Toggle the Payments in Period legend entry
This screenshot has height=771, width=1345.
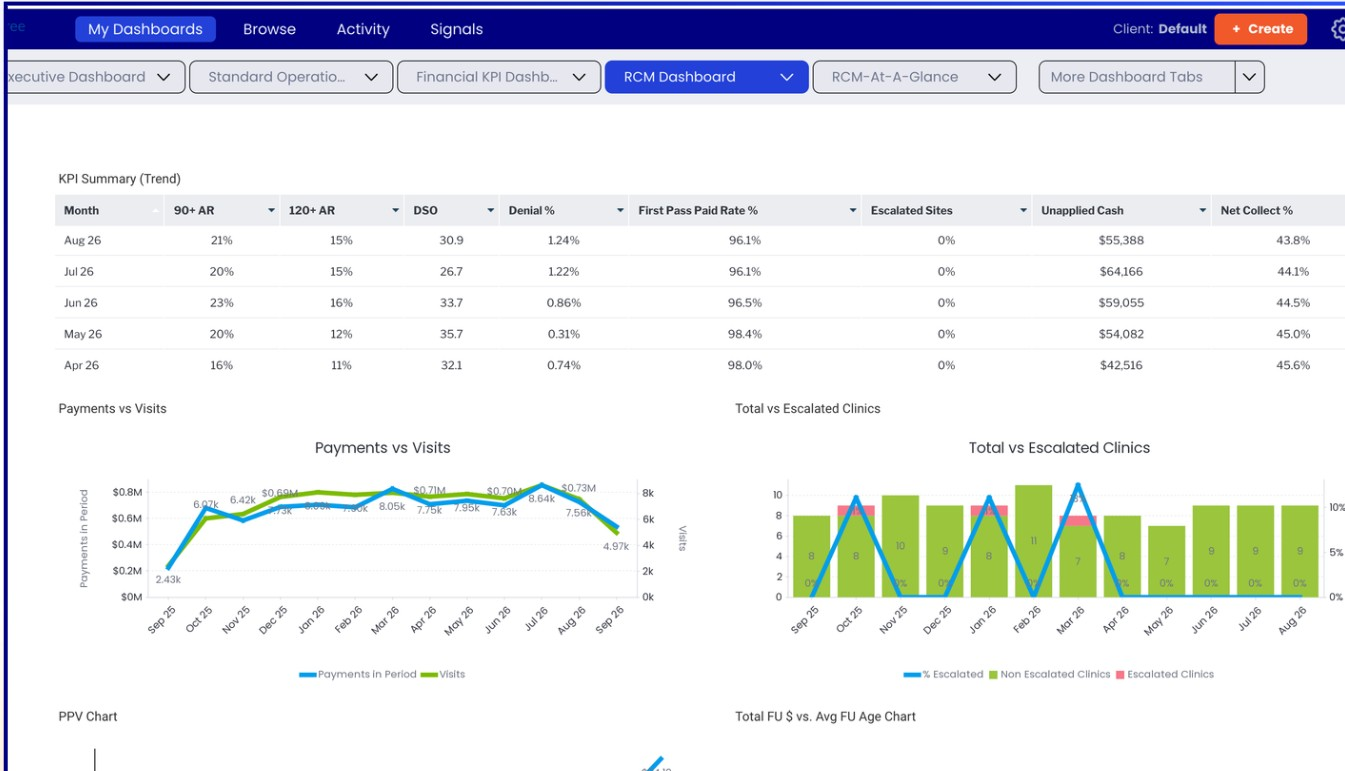point(358,674)
